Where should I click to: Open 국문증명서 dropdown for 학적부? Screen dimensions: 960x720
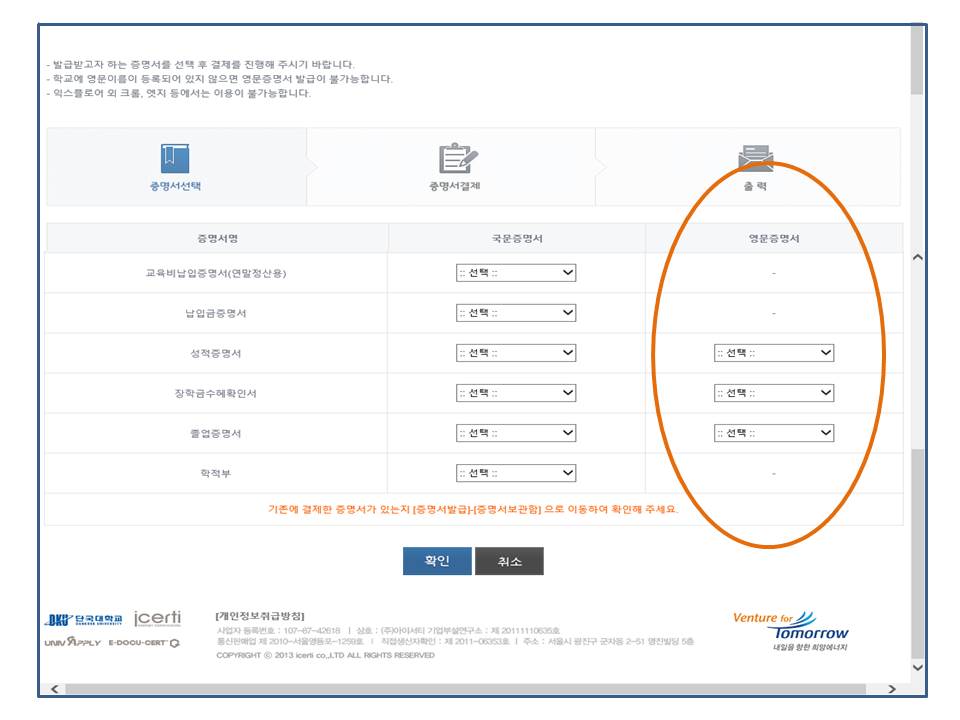(x=516, y=473)
